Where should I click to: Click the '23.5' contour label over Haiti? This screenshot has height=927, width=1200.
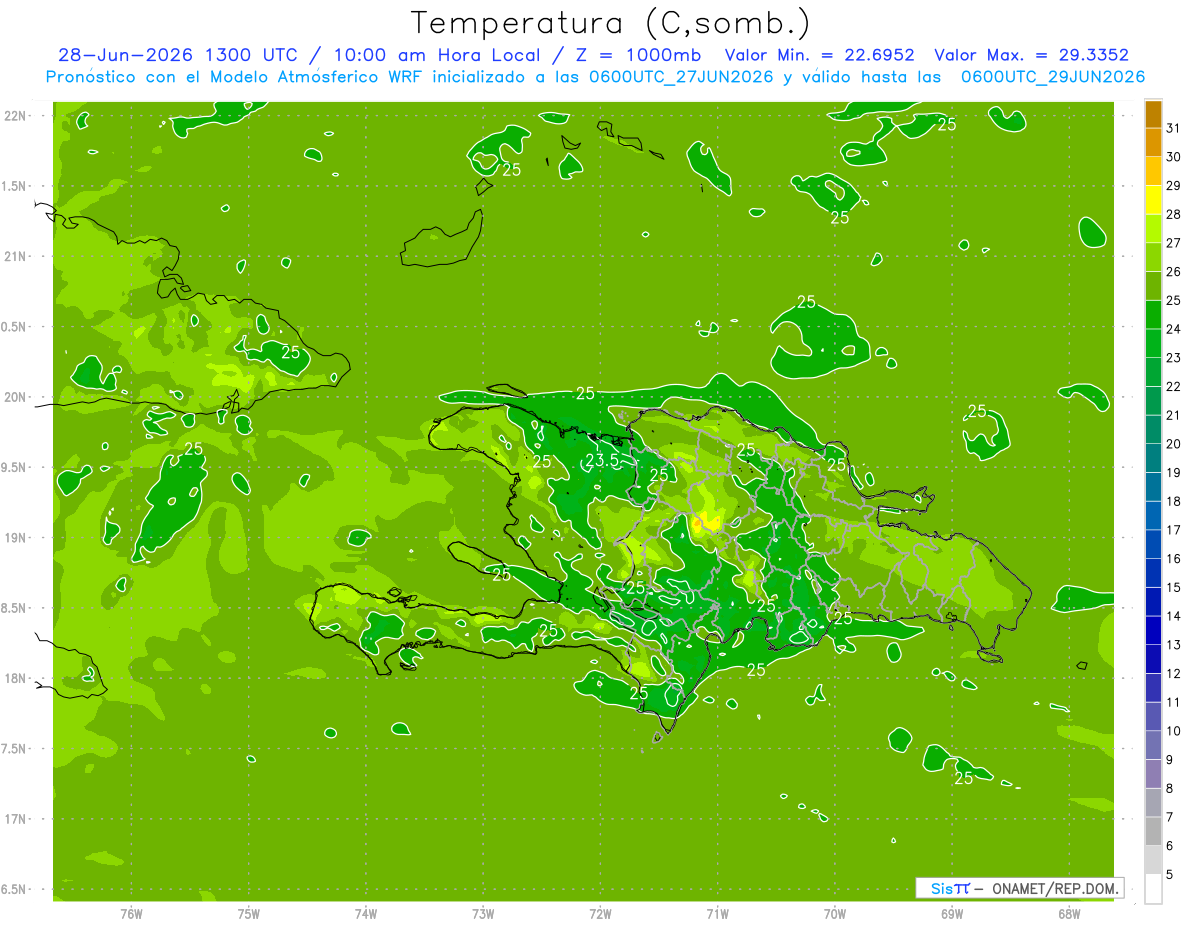tap(602, 460)
